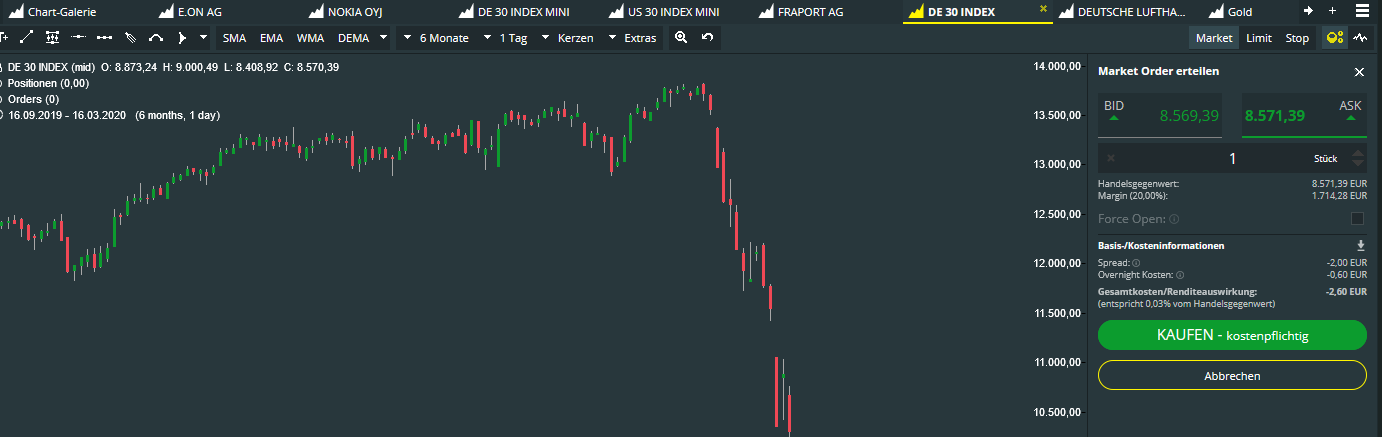The height and width of the screenshot is (437, 1382).
Task: Open the moving averages dropdown arrow
Action: tap(383, 38)
